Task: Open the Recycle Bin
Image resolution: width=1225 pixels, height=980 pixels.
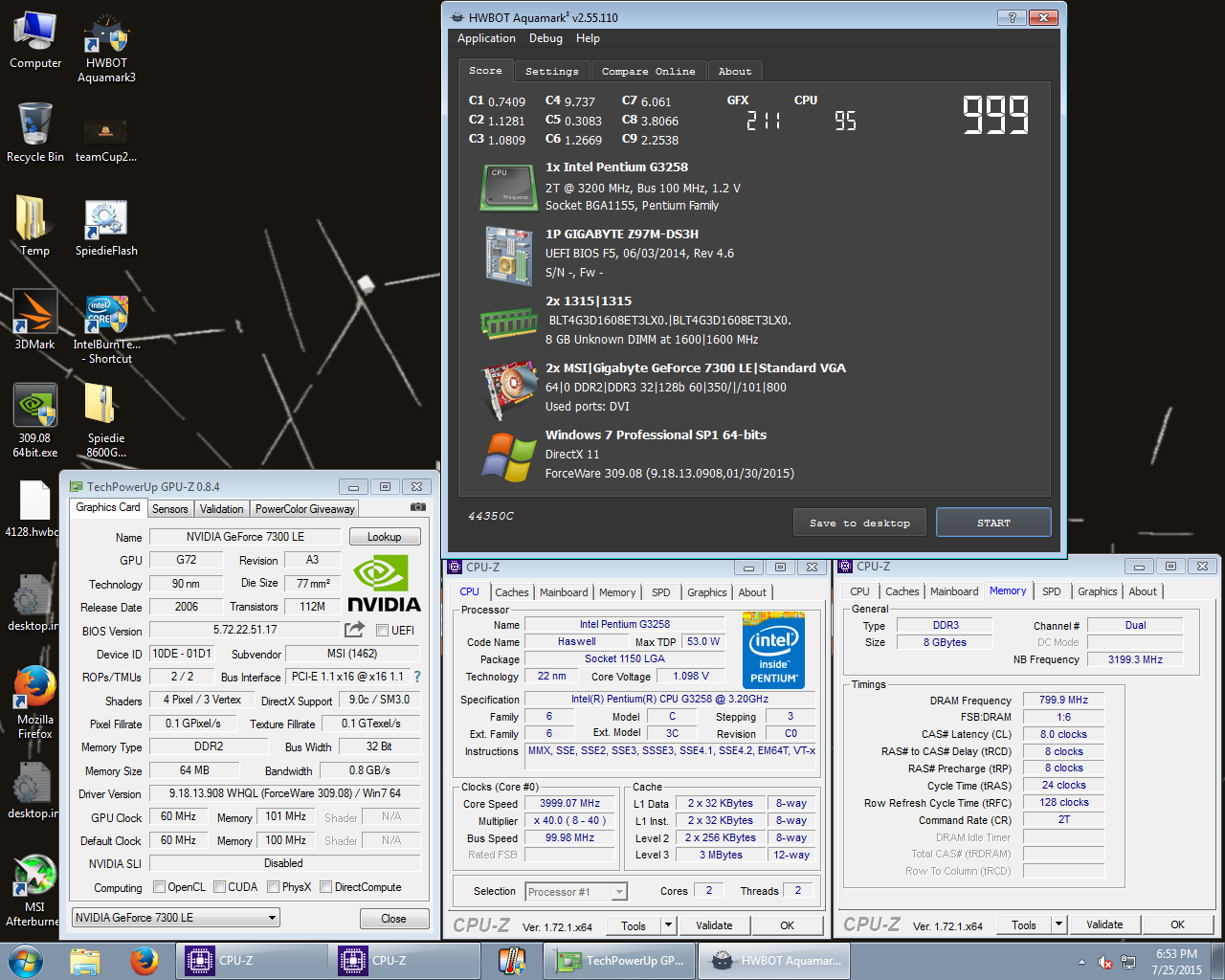Action: point(35,132)
